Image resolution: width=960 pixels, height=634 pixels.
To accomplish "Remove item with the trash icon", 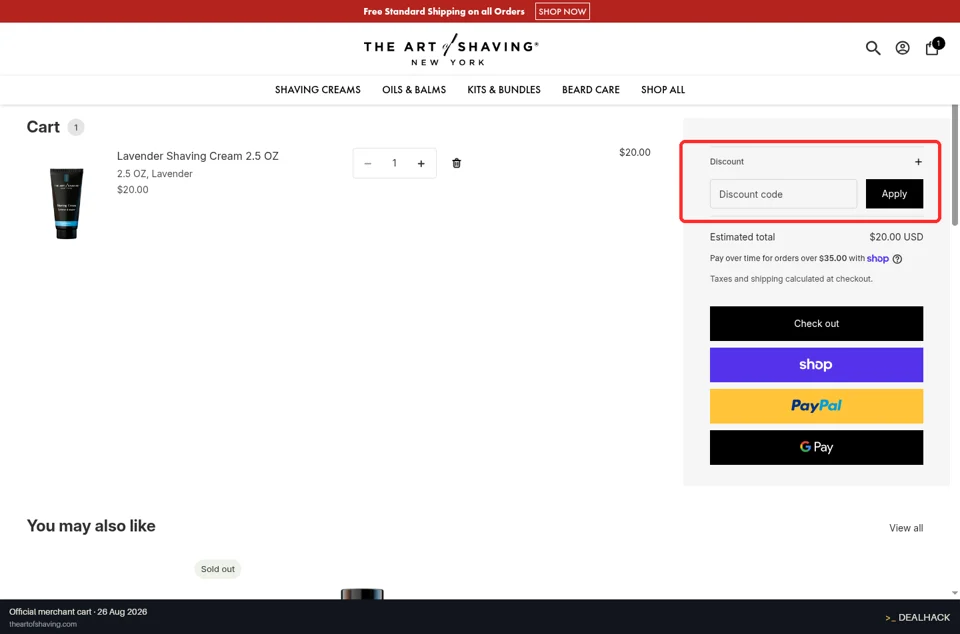I will pos(457,163).
